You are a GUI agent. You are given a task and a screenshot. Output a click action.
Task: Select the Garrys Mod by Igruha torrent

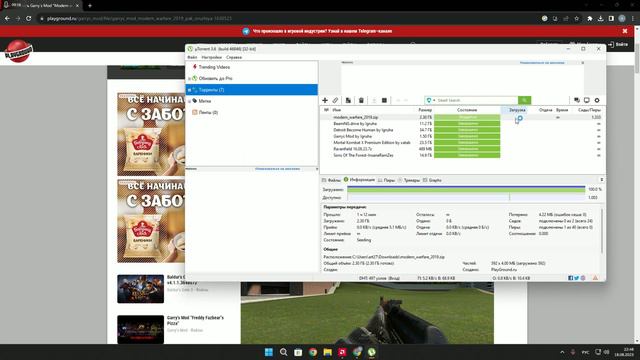[x=461, y=136]
